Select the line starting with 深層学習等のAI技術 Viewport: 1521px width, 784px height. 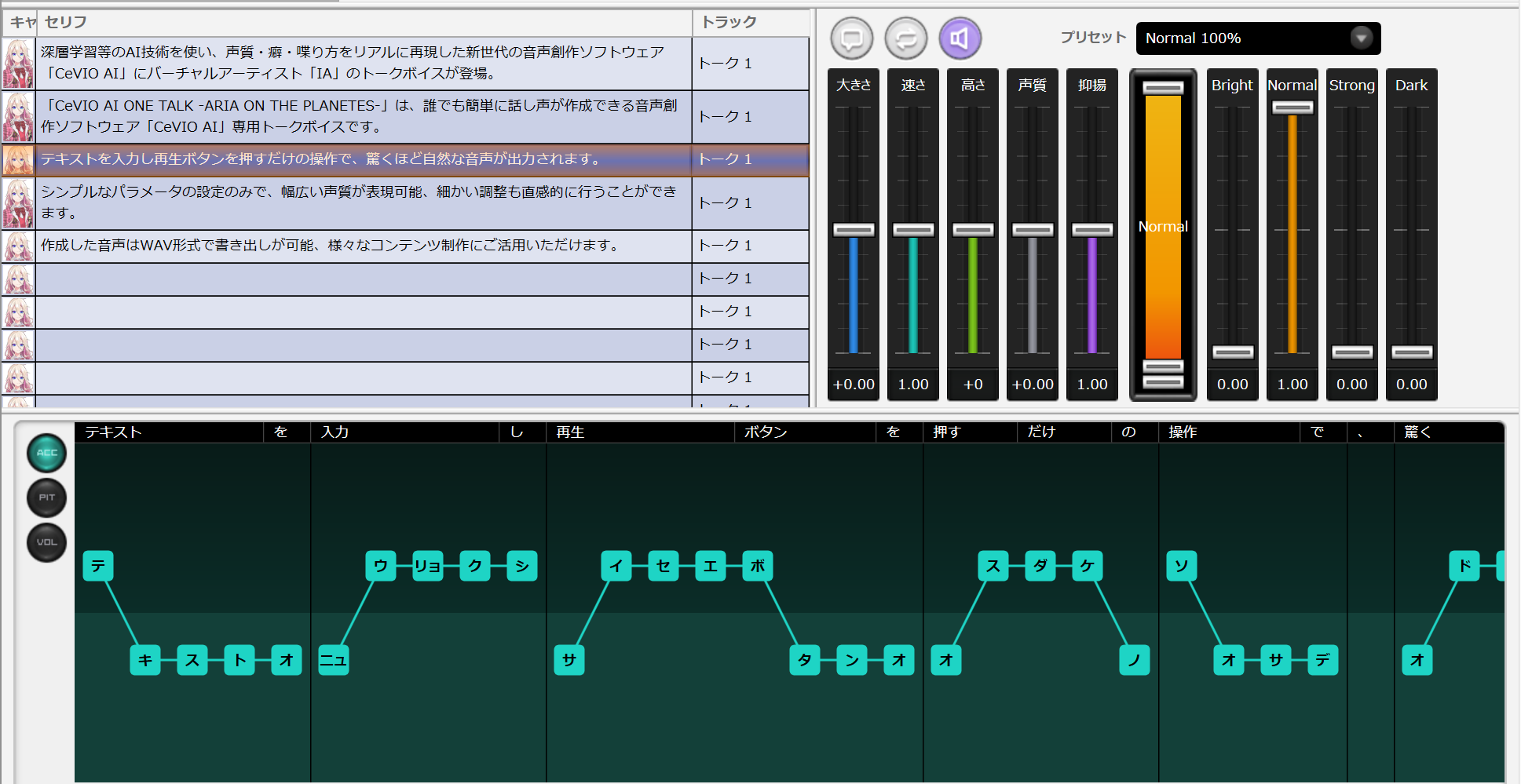[364, 64]
